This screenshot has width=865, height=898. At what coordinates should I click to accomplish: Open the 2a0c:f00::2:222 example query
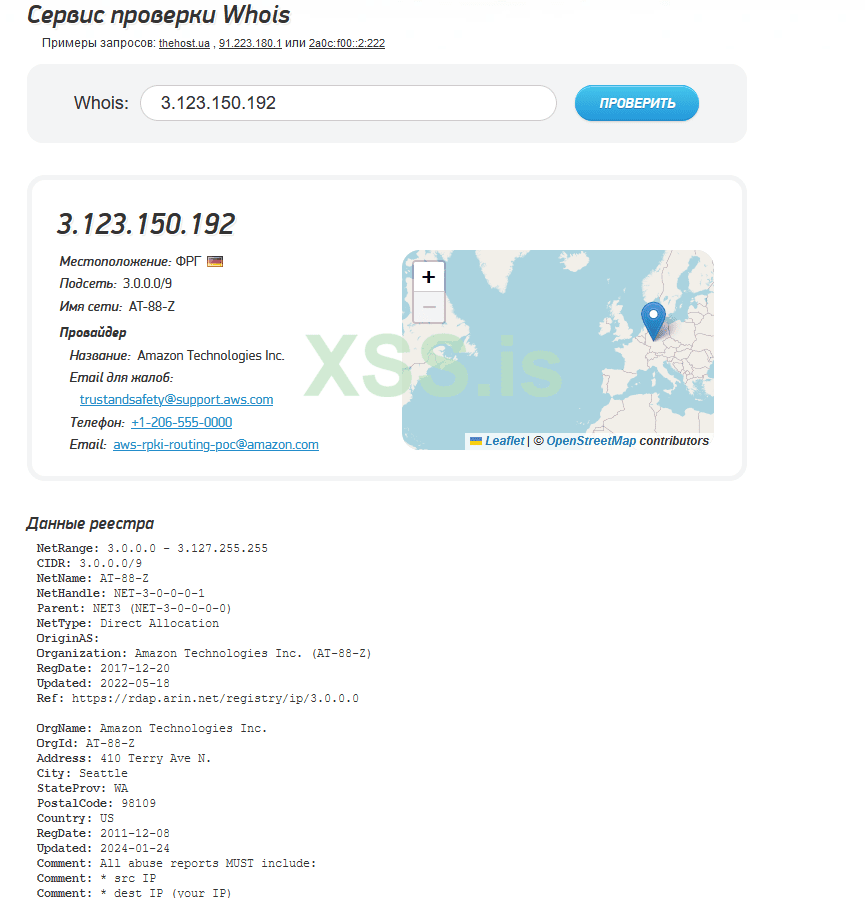[x=347, y=44]
